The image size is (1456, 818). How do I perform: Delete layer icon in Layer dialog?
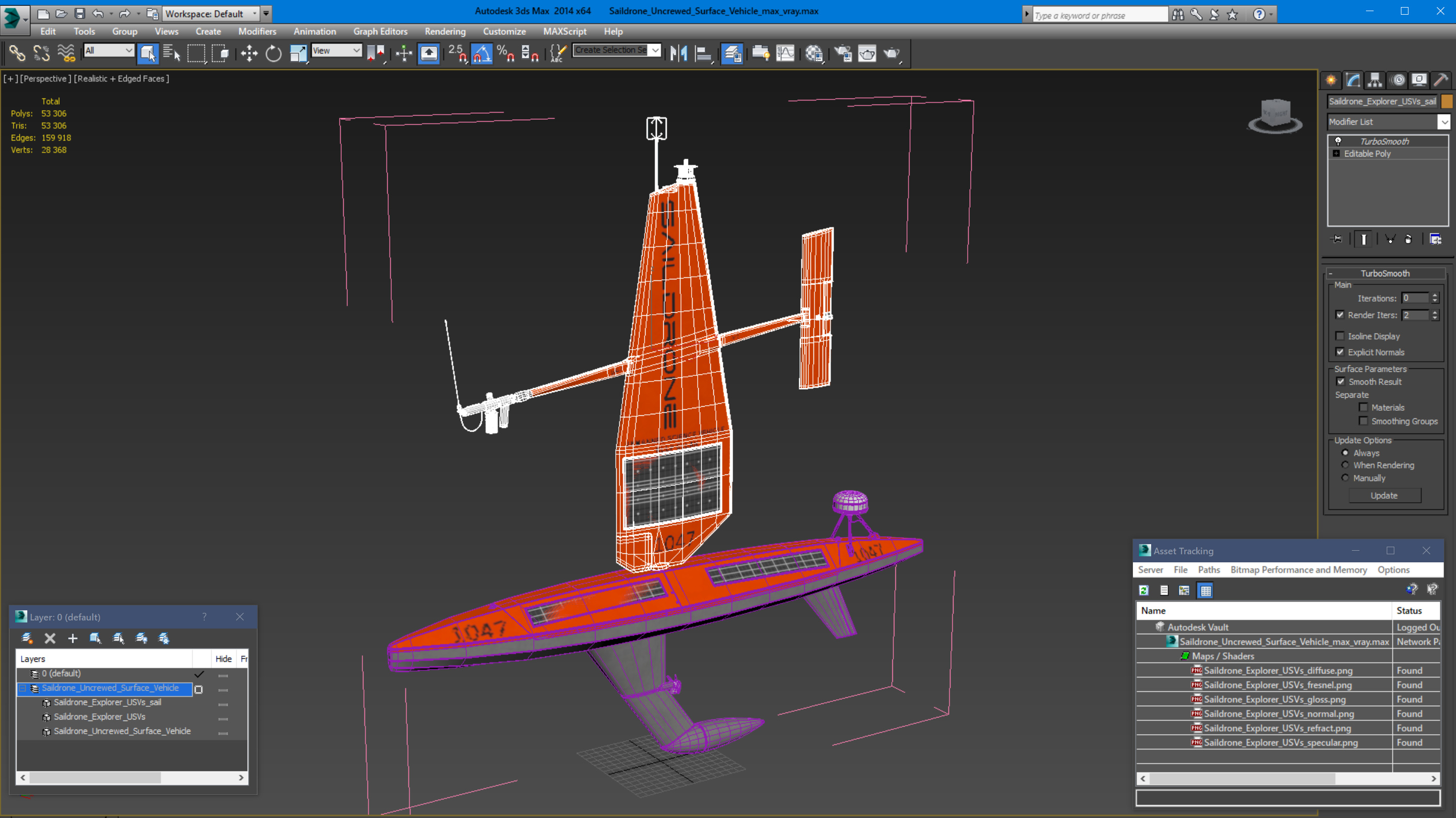pos(50,638)
